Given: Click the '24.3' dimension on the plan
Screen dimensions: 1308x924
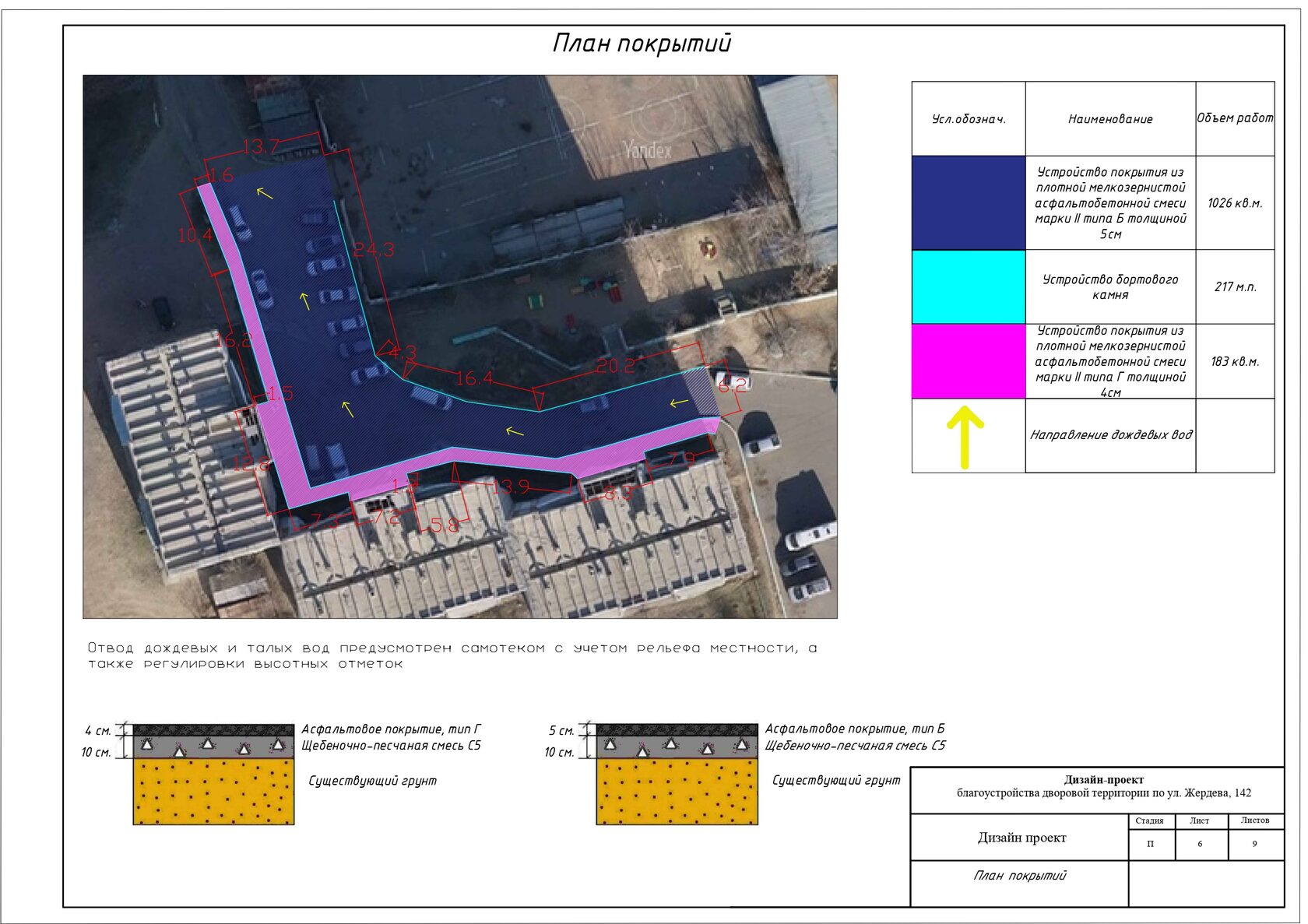Looking at the screenshot, I should 374,250.
